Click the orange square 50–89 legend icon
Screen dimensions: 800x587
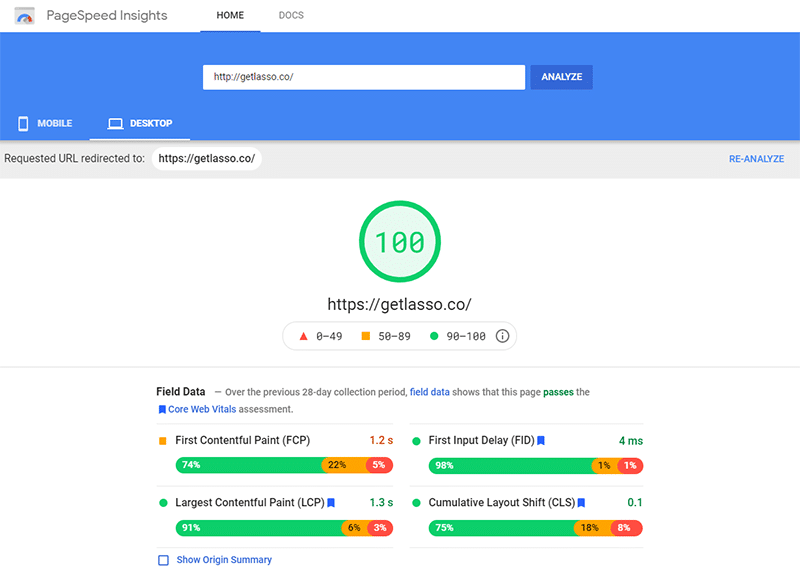[x=365, y=336]
